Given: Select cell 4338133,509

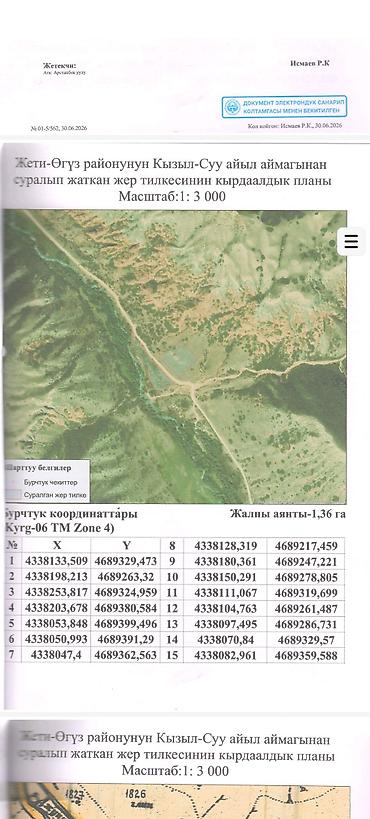Looking at the screenshot, I should [56, 561].
